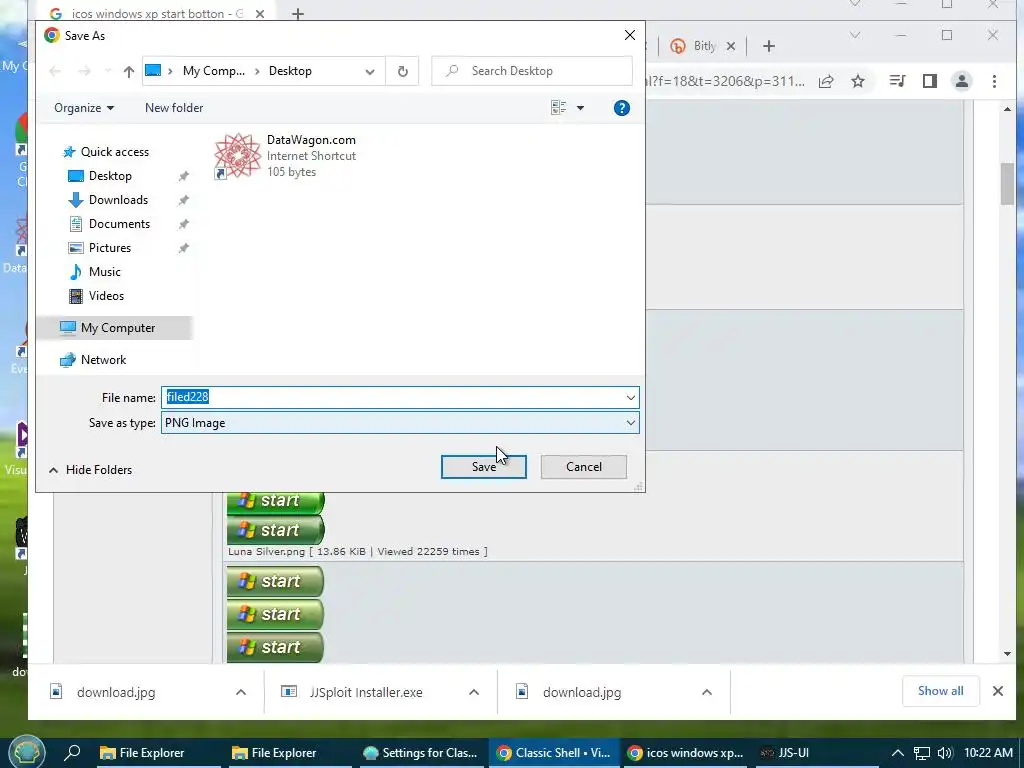This screenshot has width=1024, height=768.
Task: Open Videos folder in navigation pane
Action: [x=106, y=296]
